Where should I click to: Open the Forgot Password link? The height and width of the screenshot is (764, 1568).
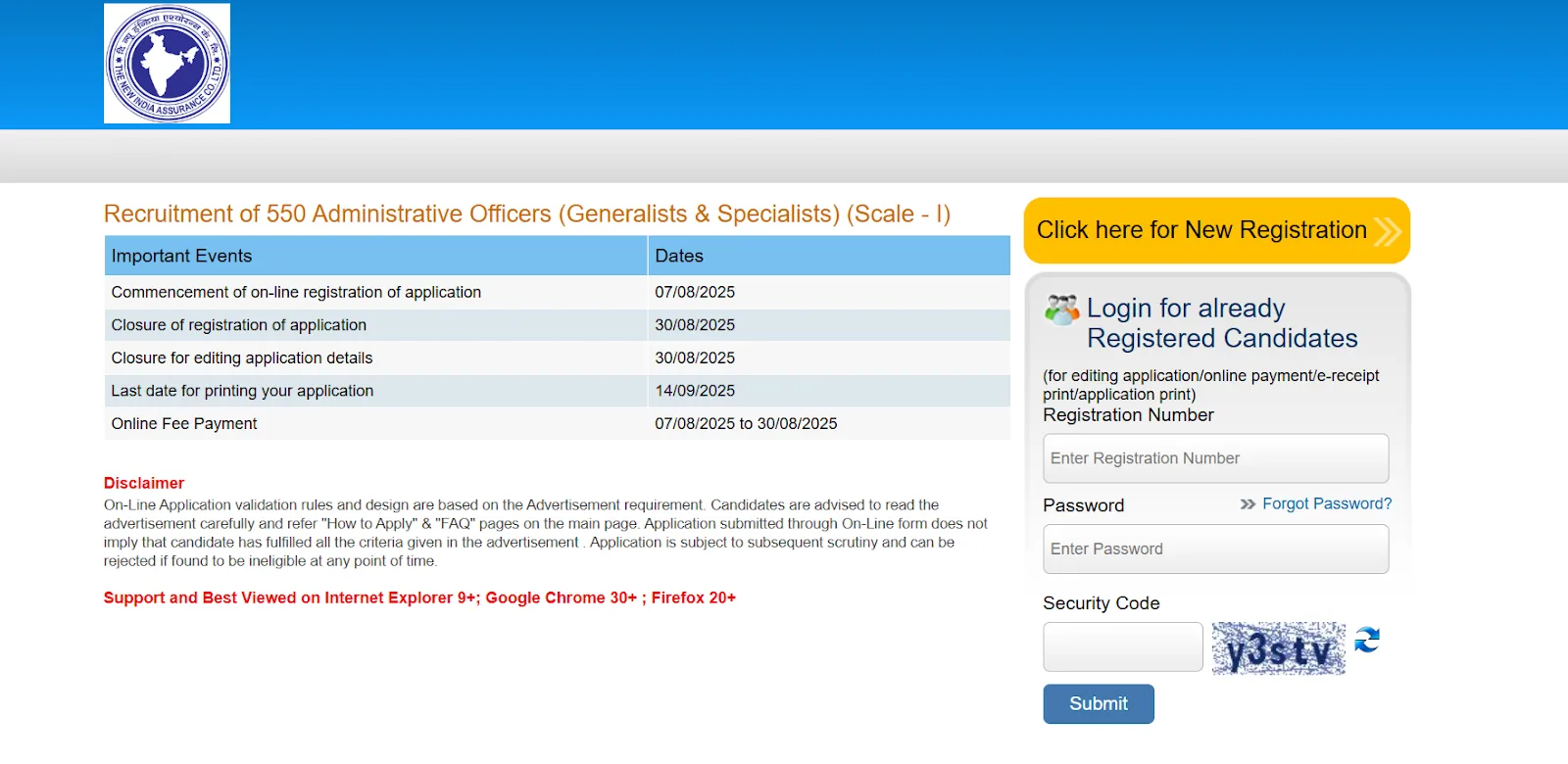tap(1327, 503)
